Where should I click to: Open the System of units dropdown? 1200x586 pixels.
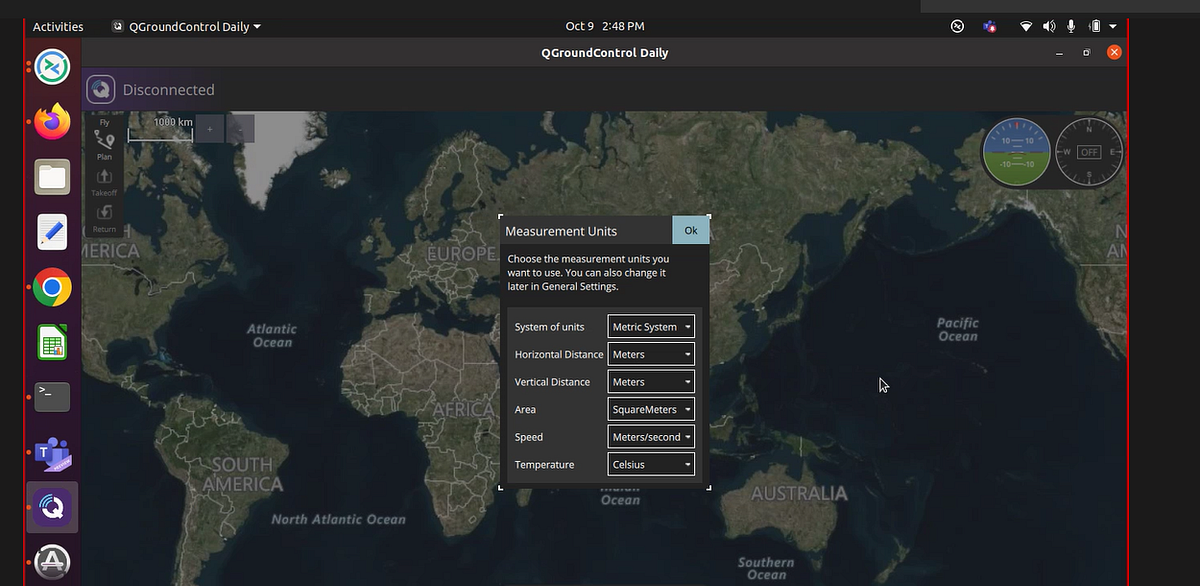click(651, 327)
